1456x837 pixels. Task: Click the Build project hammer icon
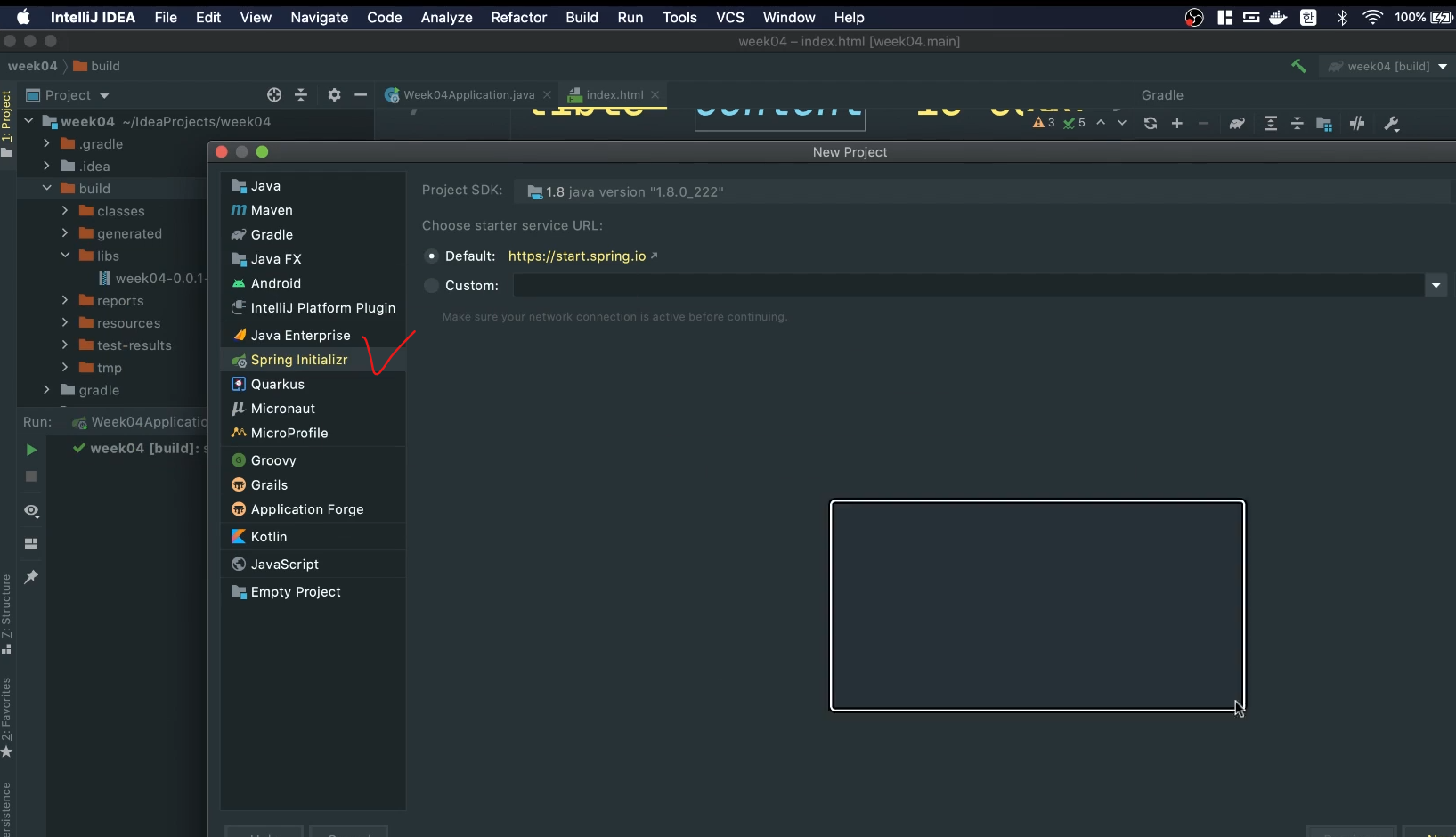pyautogui.click(x=1298, y=66)
